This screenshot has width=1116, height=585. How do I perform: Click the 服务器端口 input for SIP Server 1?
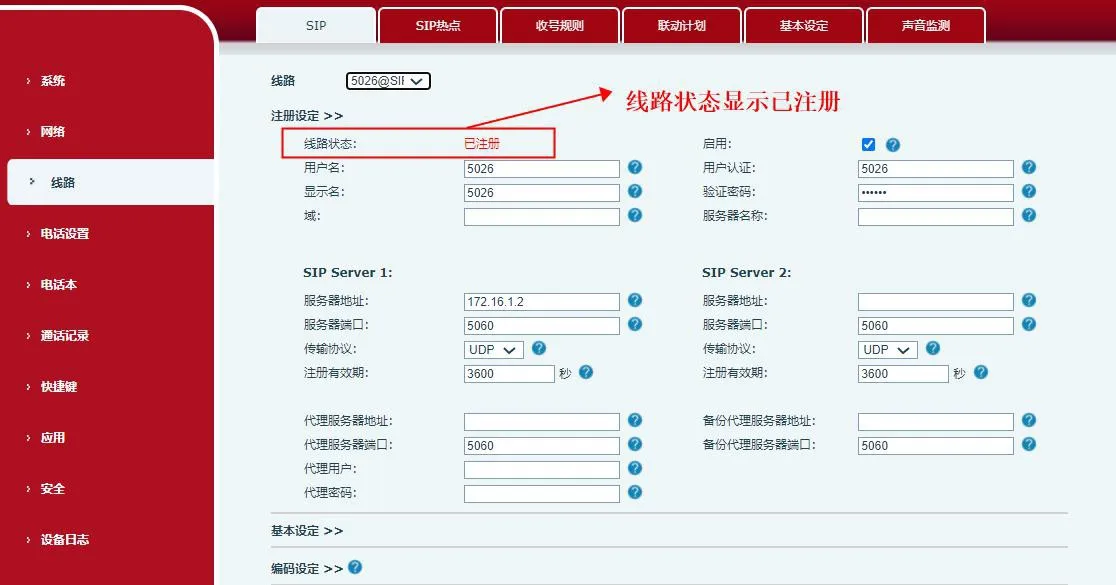click(x=541, y=325)
